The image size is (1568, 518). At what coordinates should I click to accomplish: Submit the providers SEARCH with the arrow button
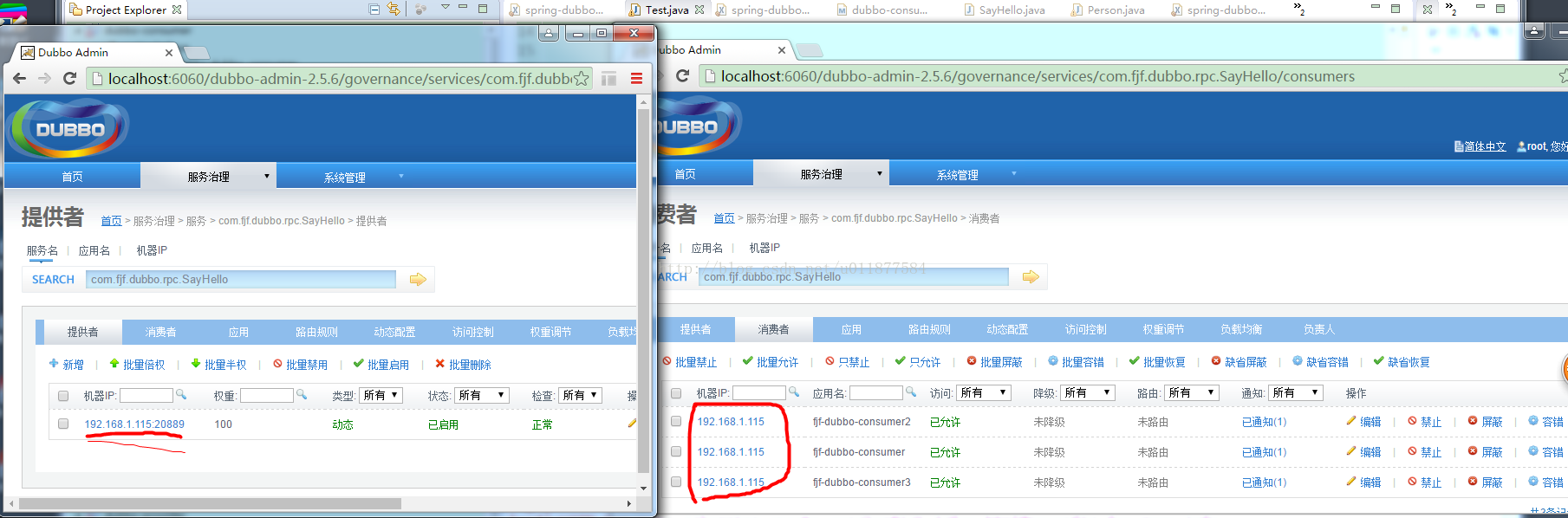click(418, 279)
